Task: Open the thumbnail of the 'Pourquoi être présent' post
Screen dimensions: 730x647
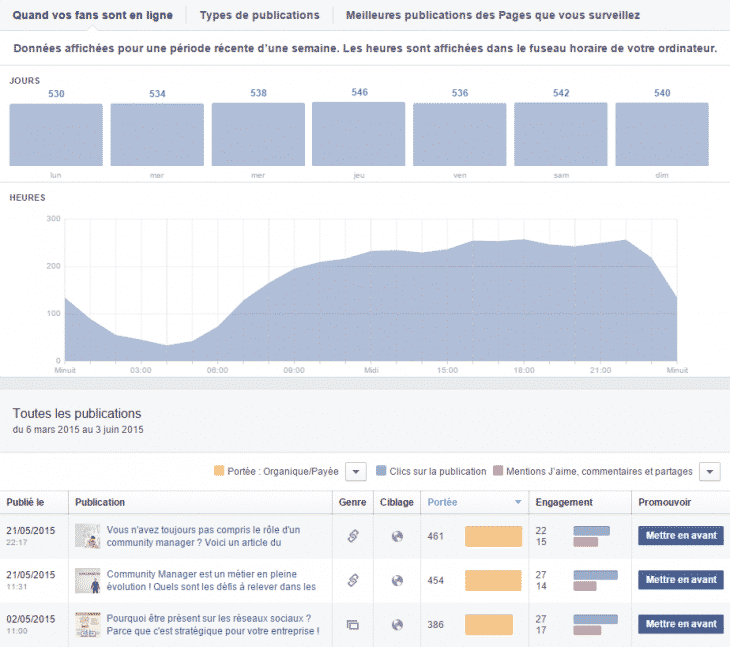Action: click(88, 625)
